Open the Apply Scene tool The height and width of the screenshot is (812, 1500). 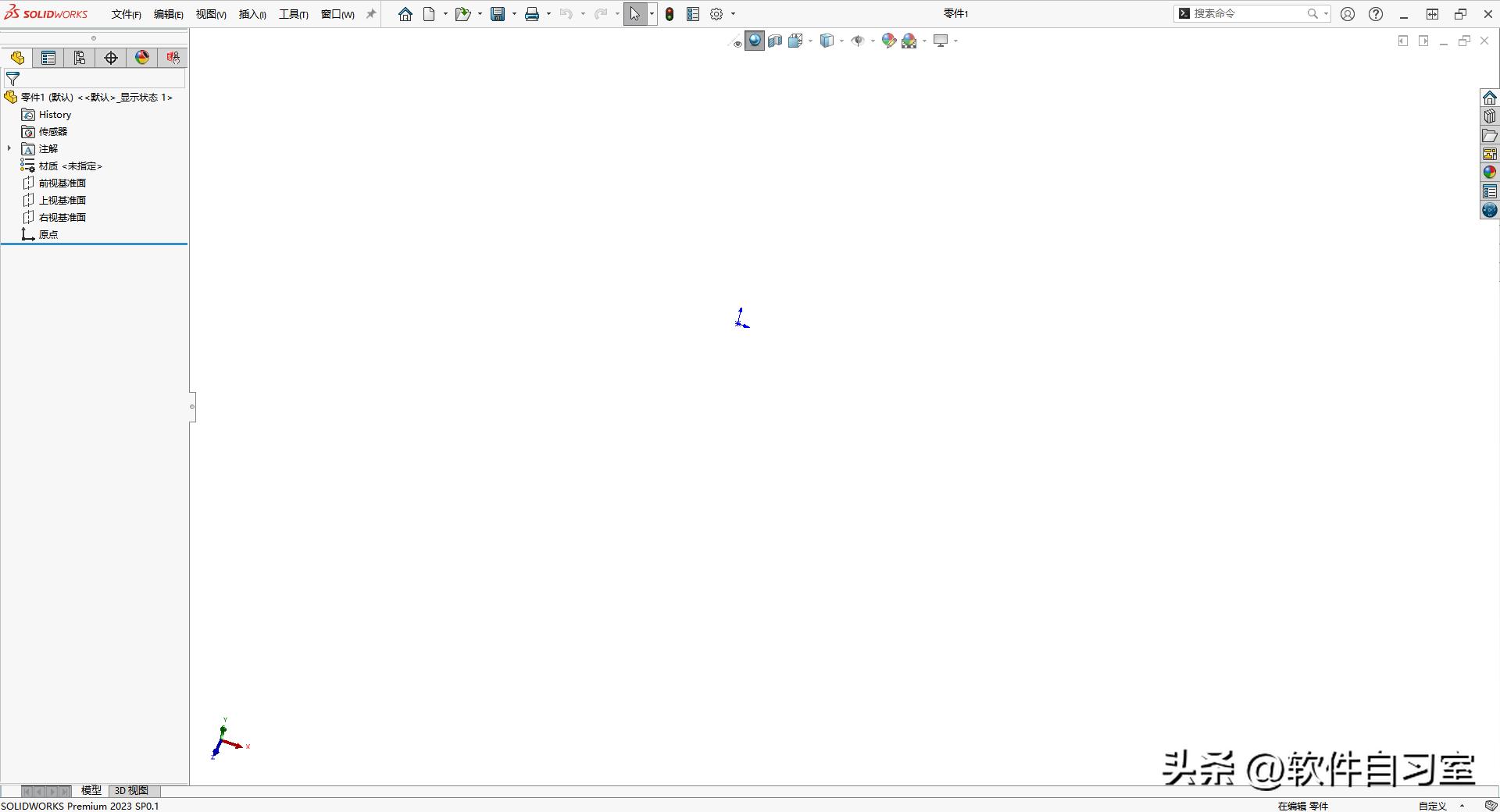[909, 41]
